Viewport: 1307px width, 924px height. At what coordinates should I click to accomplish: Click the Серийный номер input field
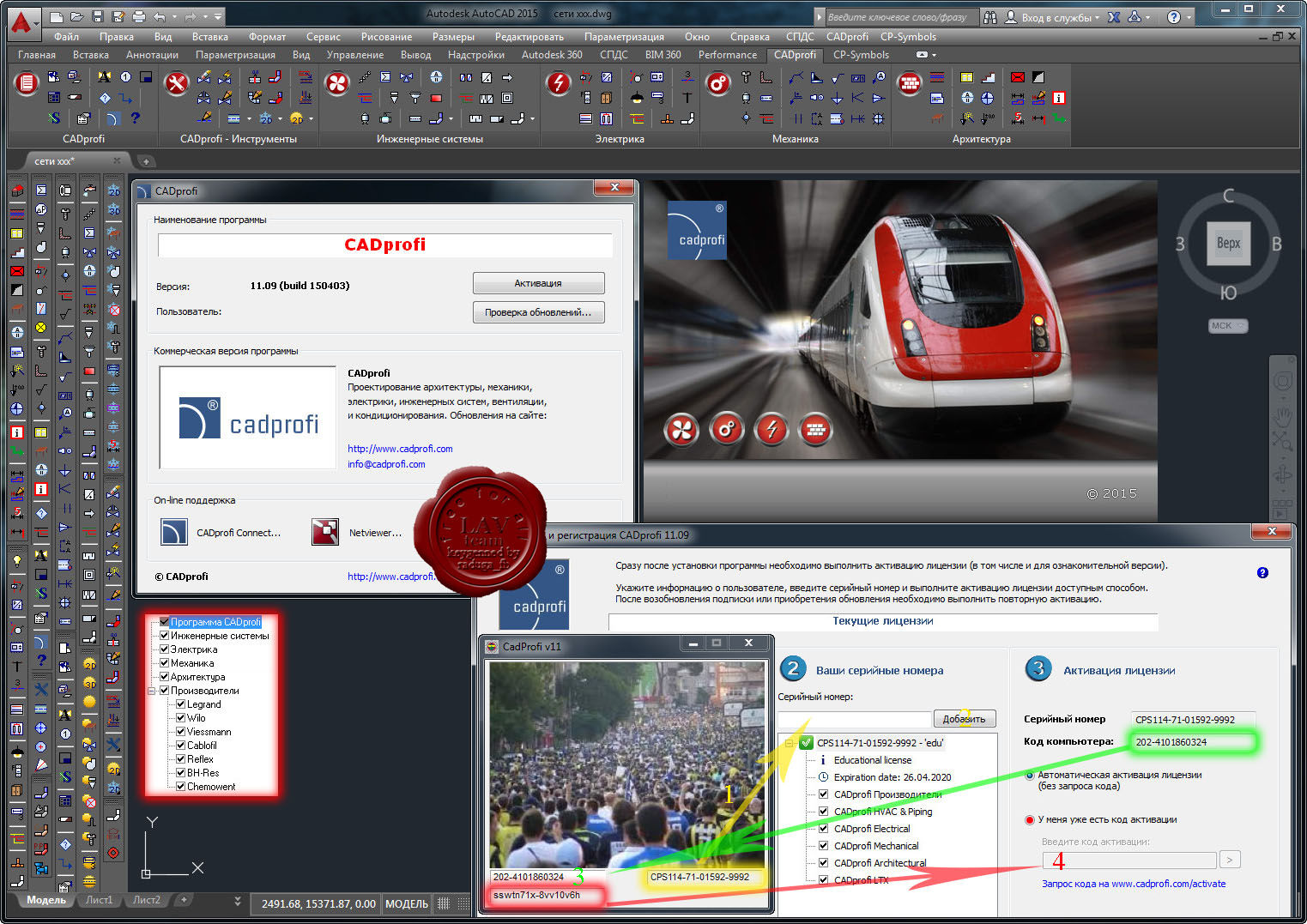[855, 719]
